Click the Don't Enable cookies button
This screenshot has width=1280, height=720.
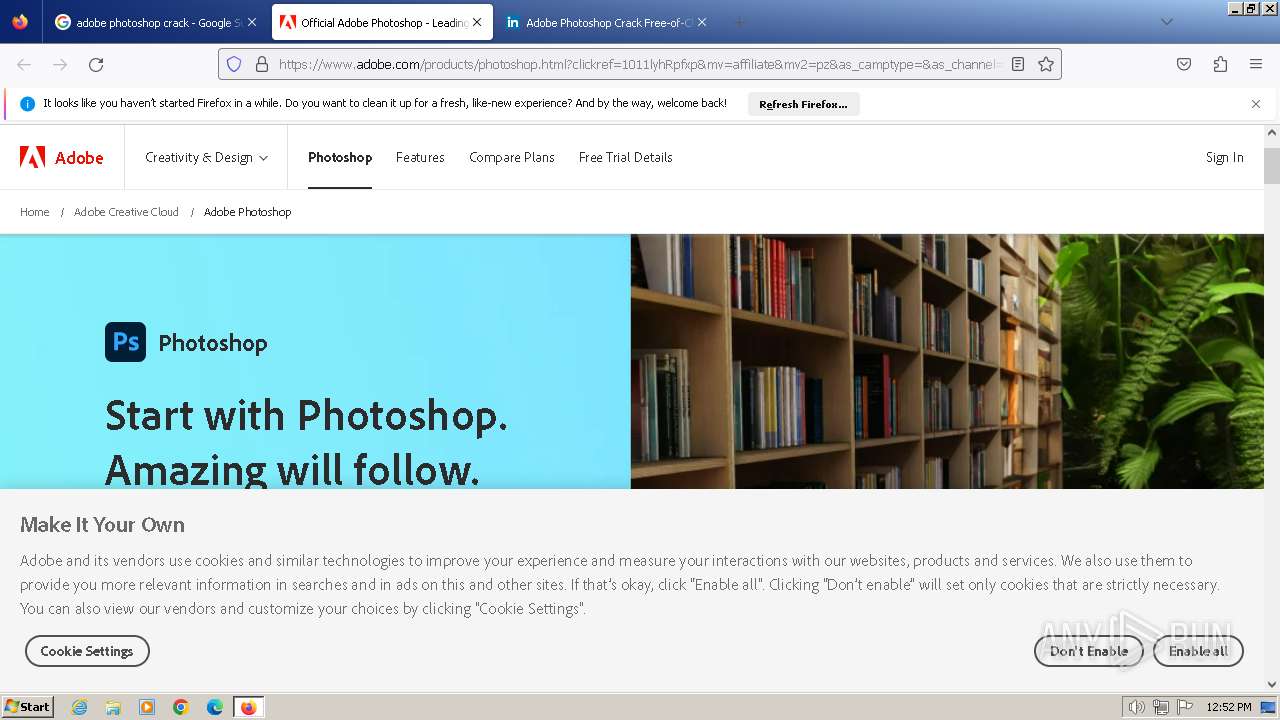1089,651
